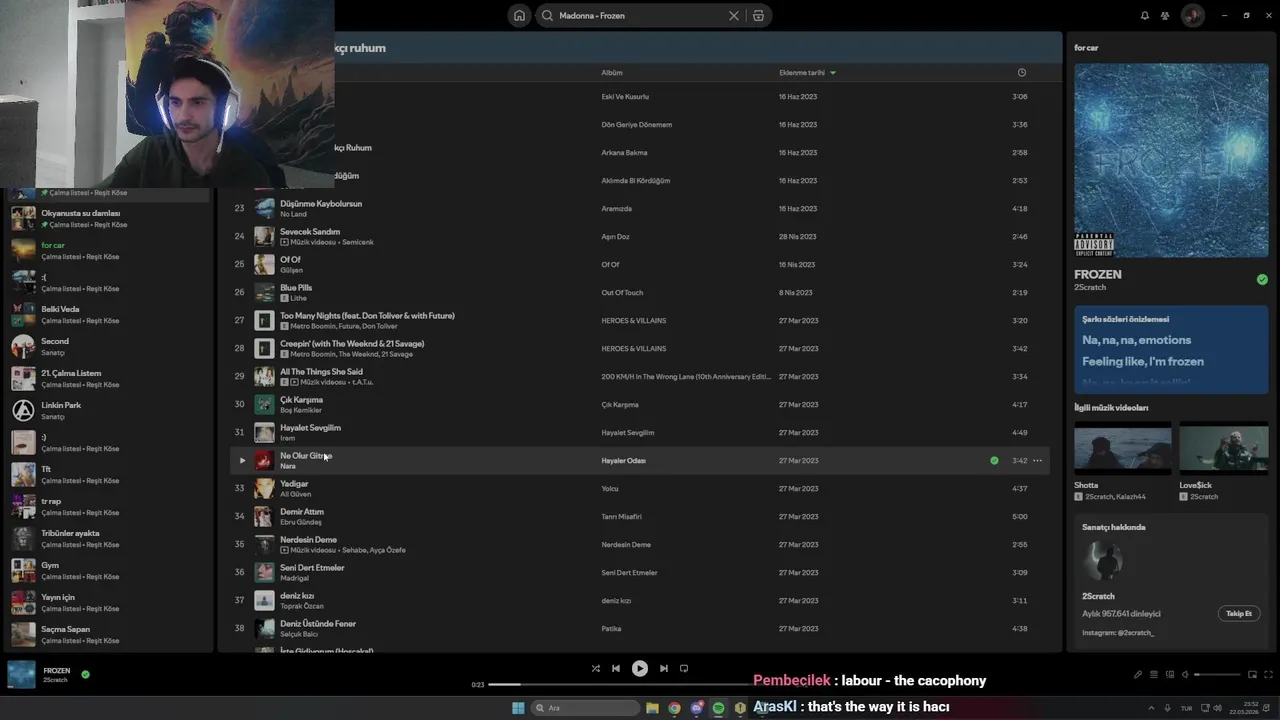
Task: Expand system tray hidden icons chevron
Action: [x=1150, y=708]
